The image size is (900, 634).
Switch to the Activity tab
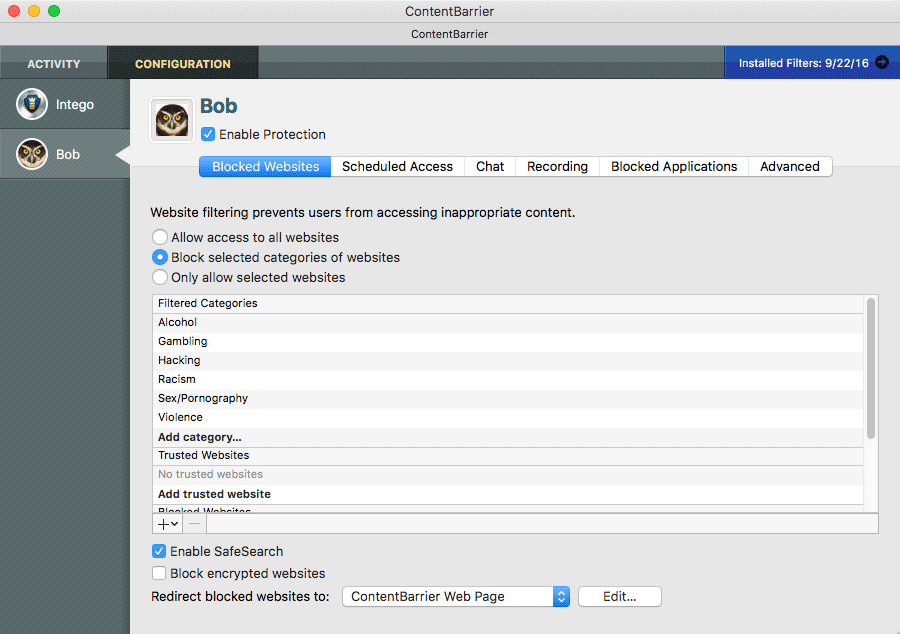click(54, 64)
